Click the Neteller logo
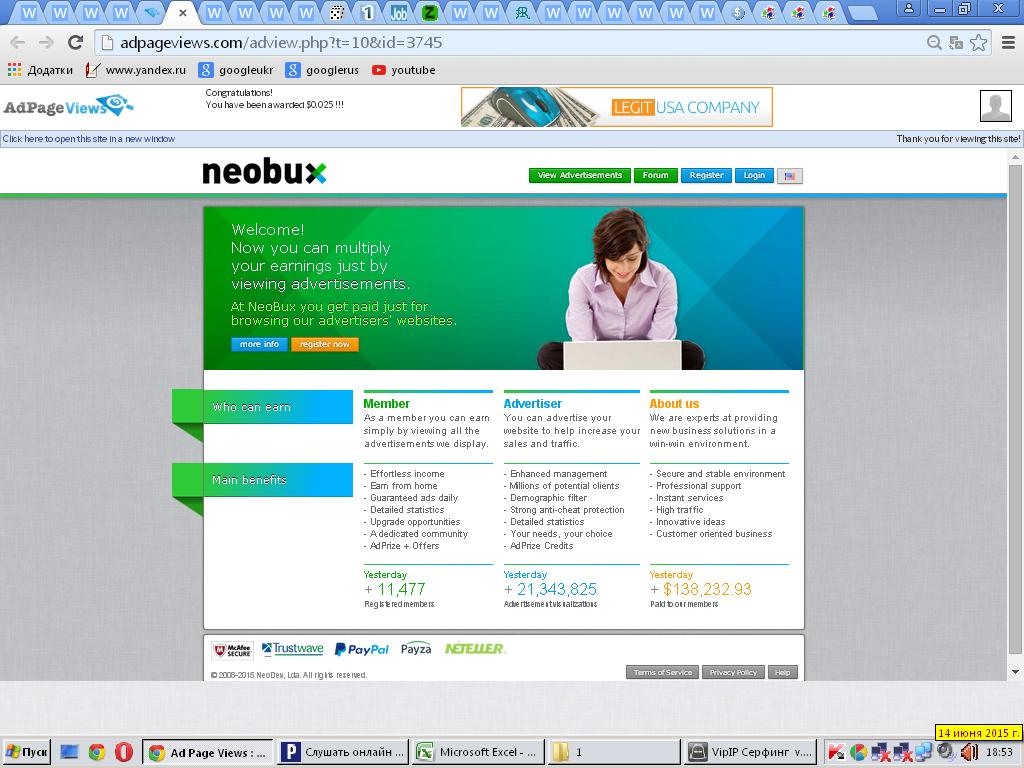 pos(475,648)
